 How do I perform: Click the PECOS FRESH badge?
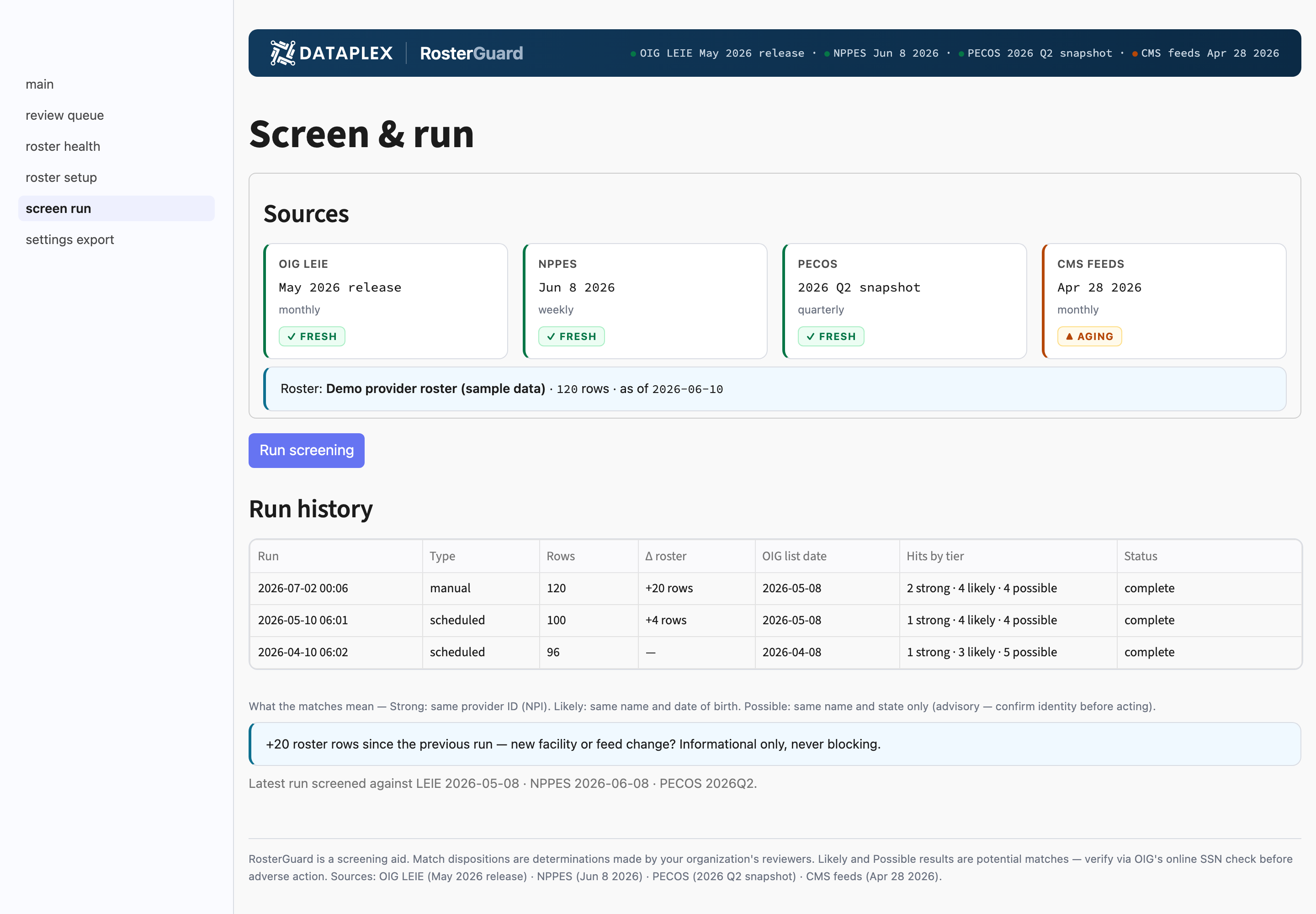coord(831,336)
